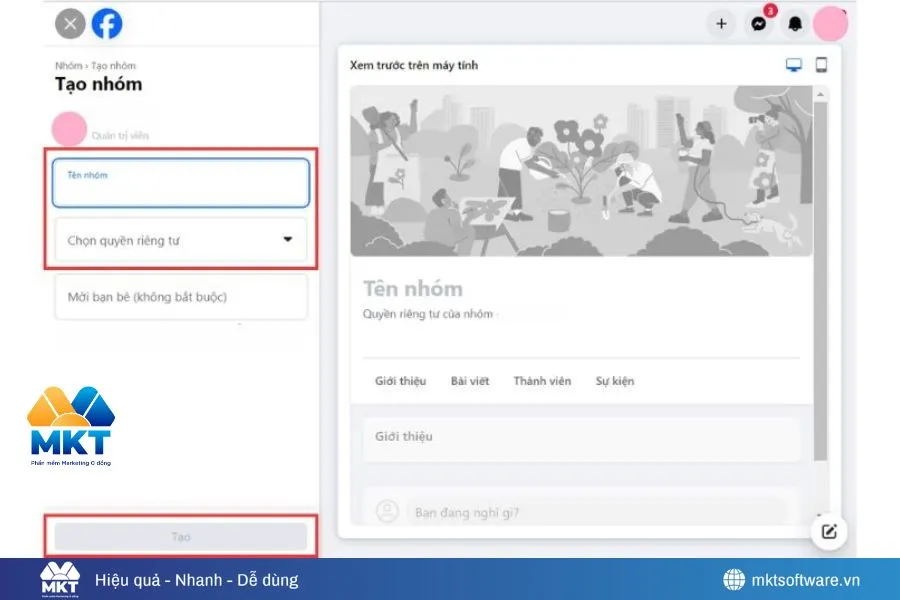Open Messenger from the top bar
900x600 pixels.
click(x=758, y=23)
